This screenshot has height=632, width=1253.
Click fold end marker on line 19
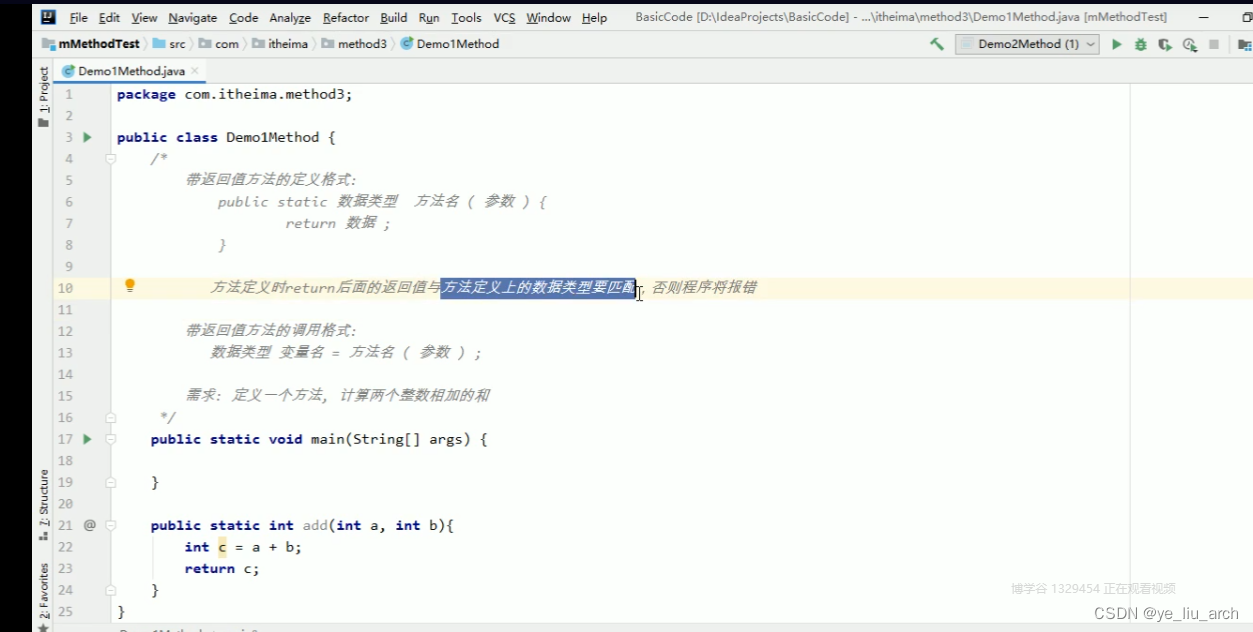coord(111,482)
